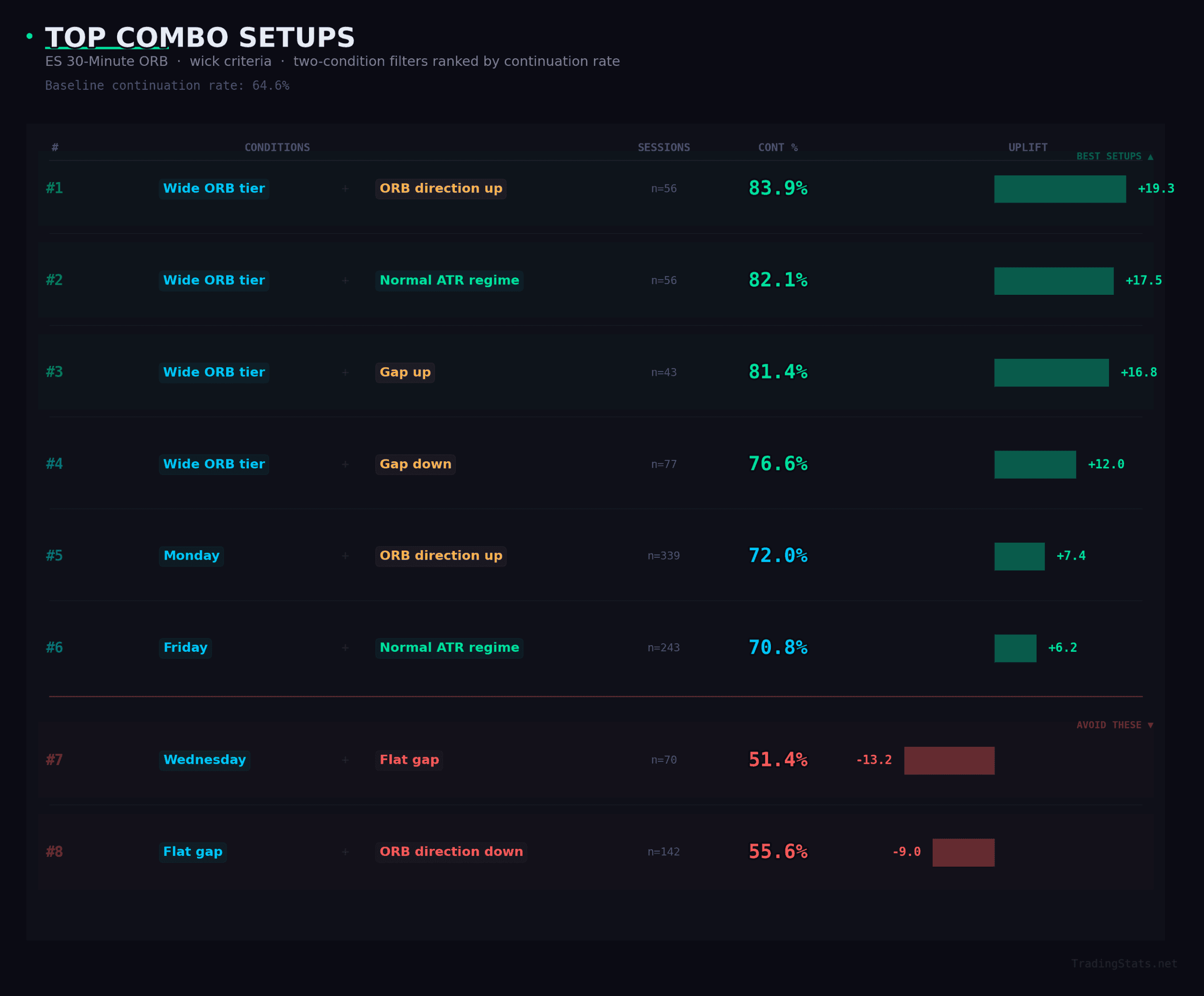Viewport: 1204px width, 996px height.
Task: Click the Gap down condition tag
Action: [x=415, y=464]
